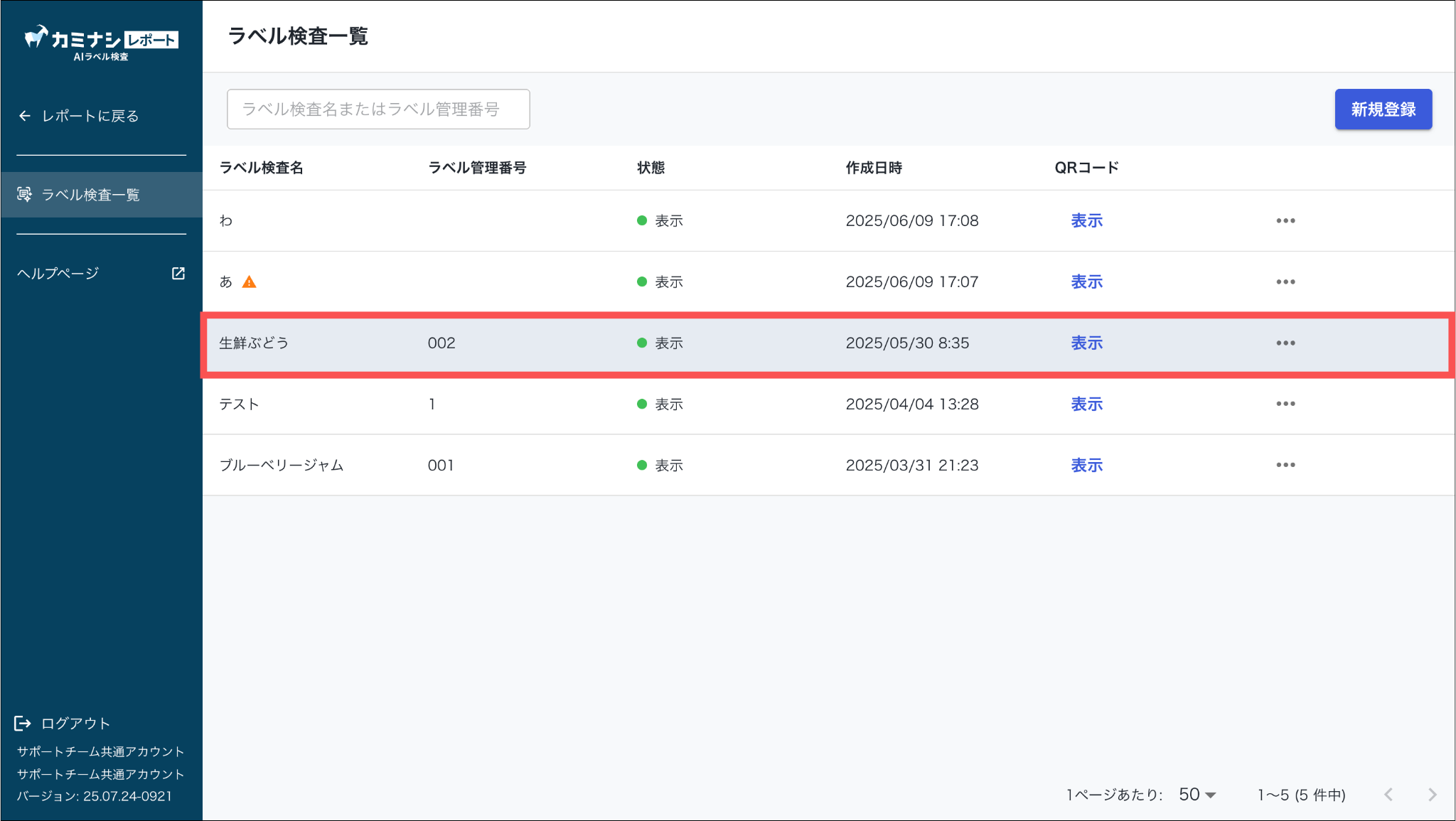Expand the per-page 50 dropdown

coord(1197,795)
